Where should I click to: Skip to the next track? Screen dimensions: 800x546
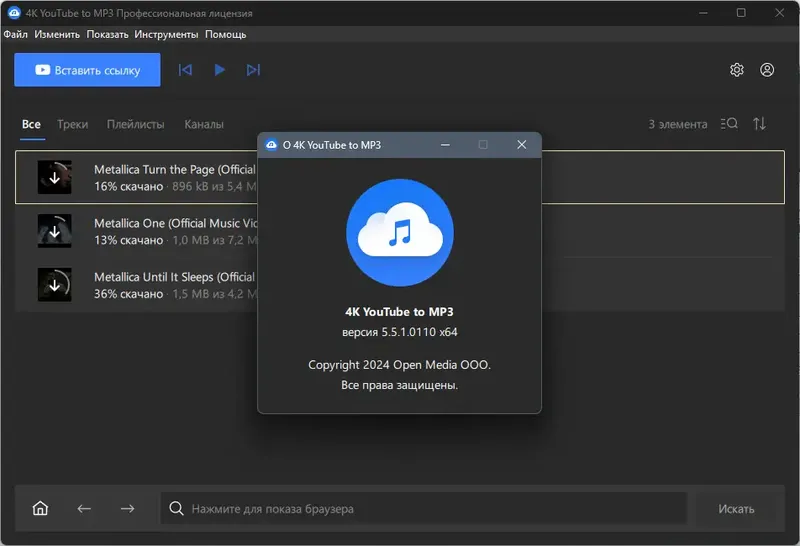click(253, 70)
